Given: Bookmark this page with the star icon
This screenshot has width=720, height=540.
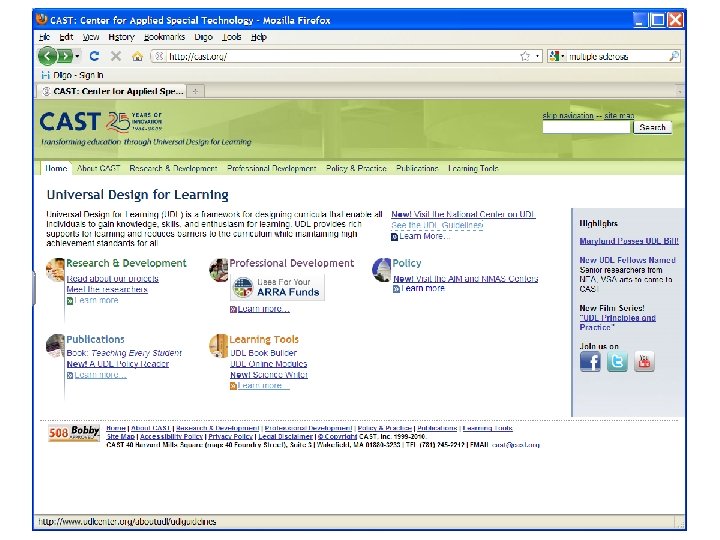Looking at the screenshot, I should tap(525, 56).
